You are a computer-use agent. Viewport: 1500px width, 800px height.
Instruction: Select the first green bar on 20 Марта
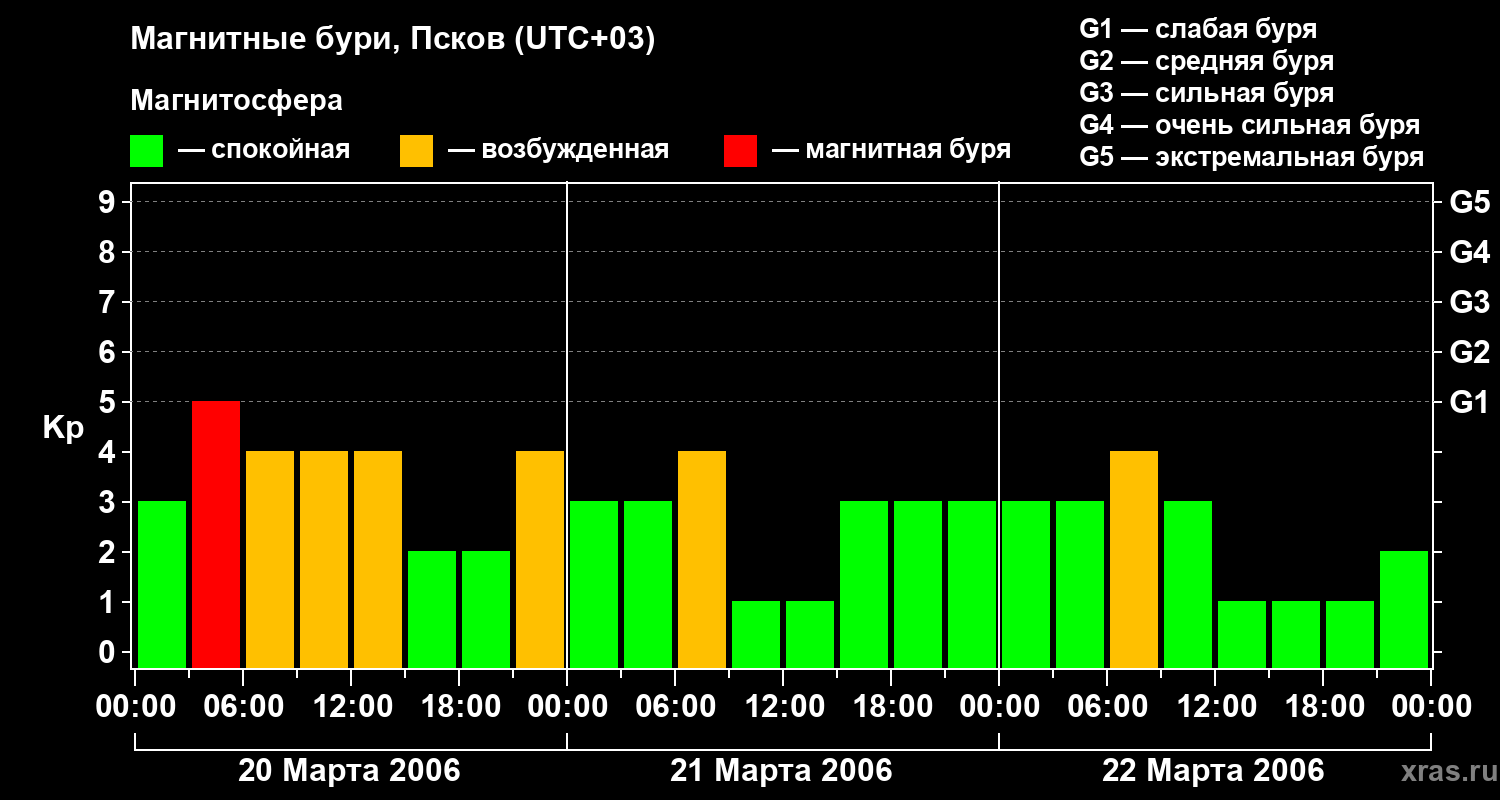click(162, 584)
